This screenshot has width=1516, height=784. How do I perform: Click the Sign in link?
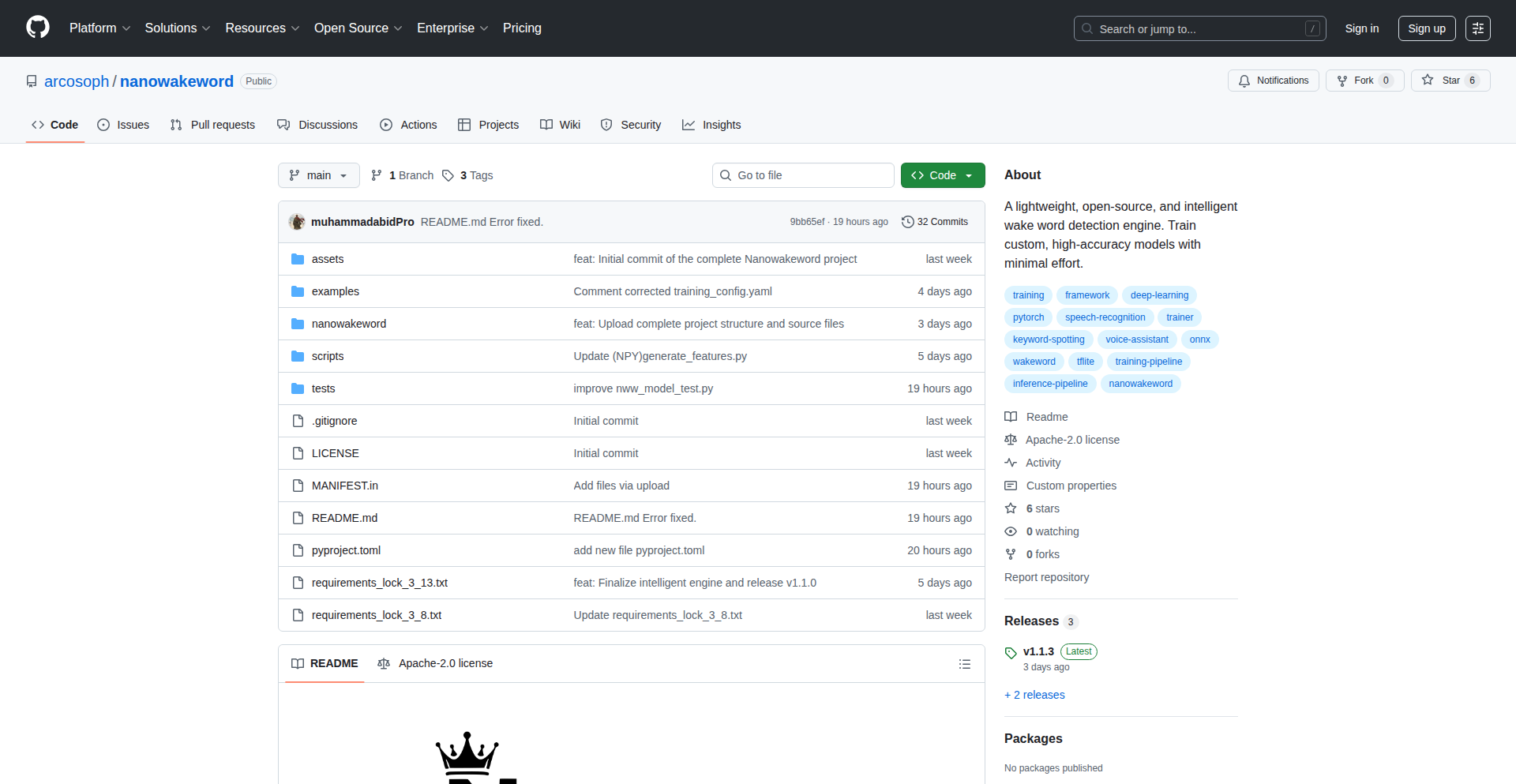[1362, 28]
